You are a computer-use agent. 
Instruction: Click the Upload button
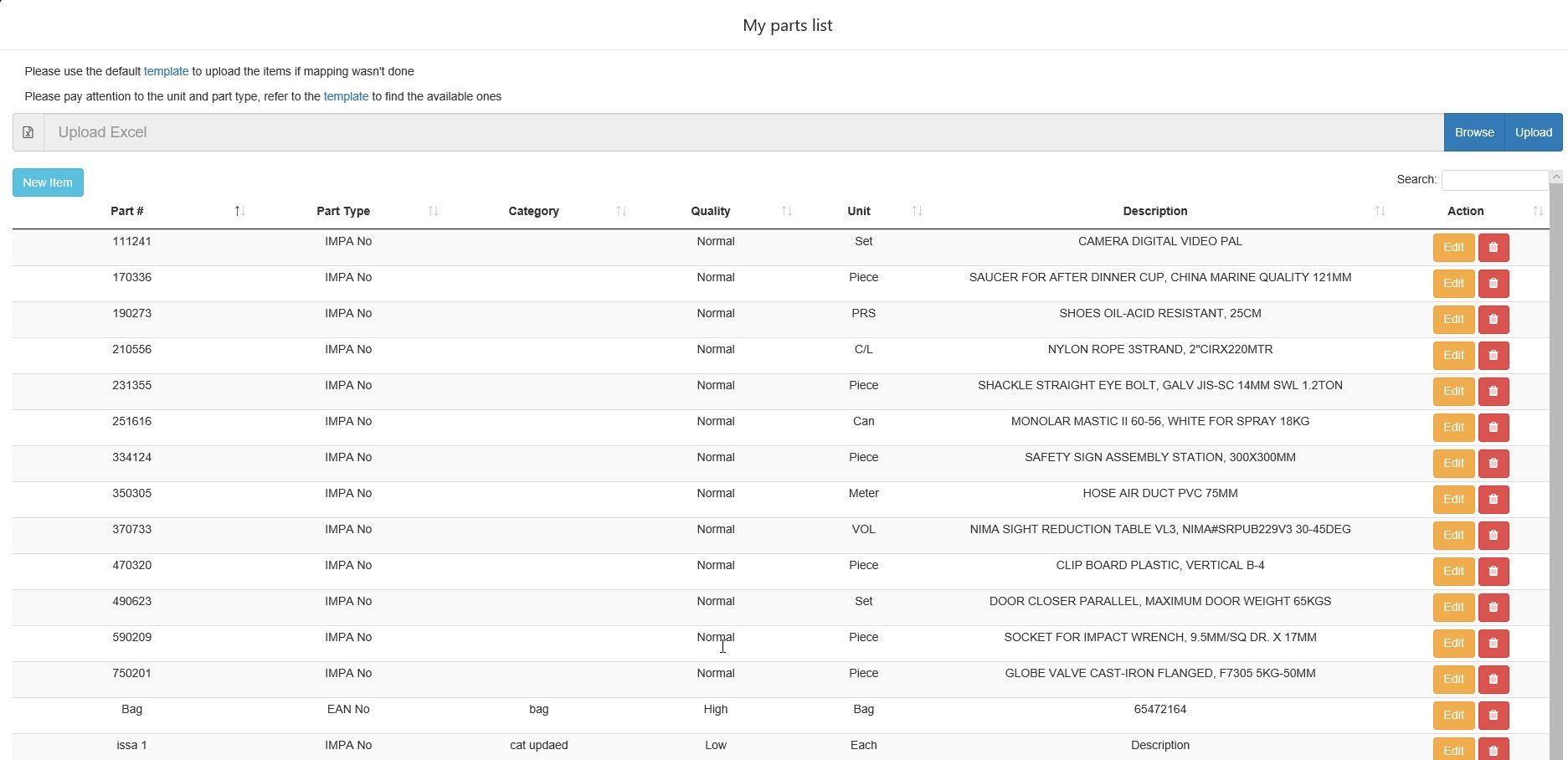click(x=1534, y=132)
